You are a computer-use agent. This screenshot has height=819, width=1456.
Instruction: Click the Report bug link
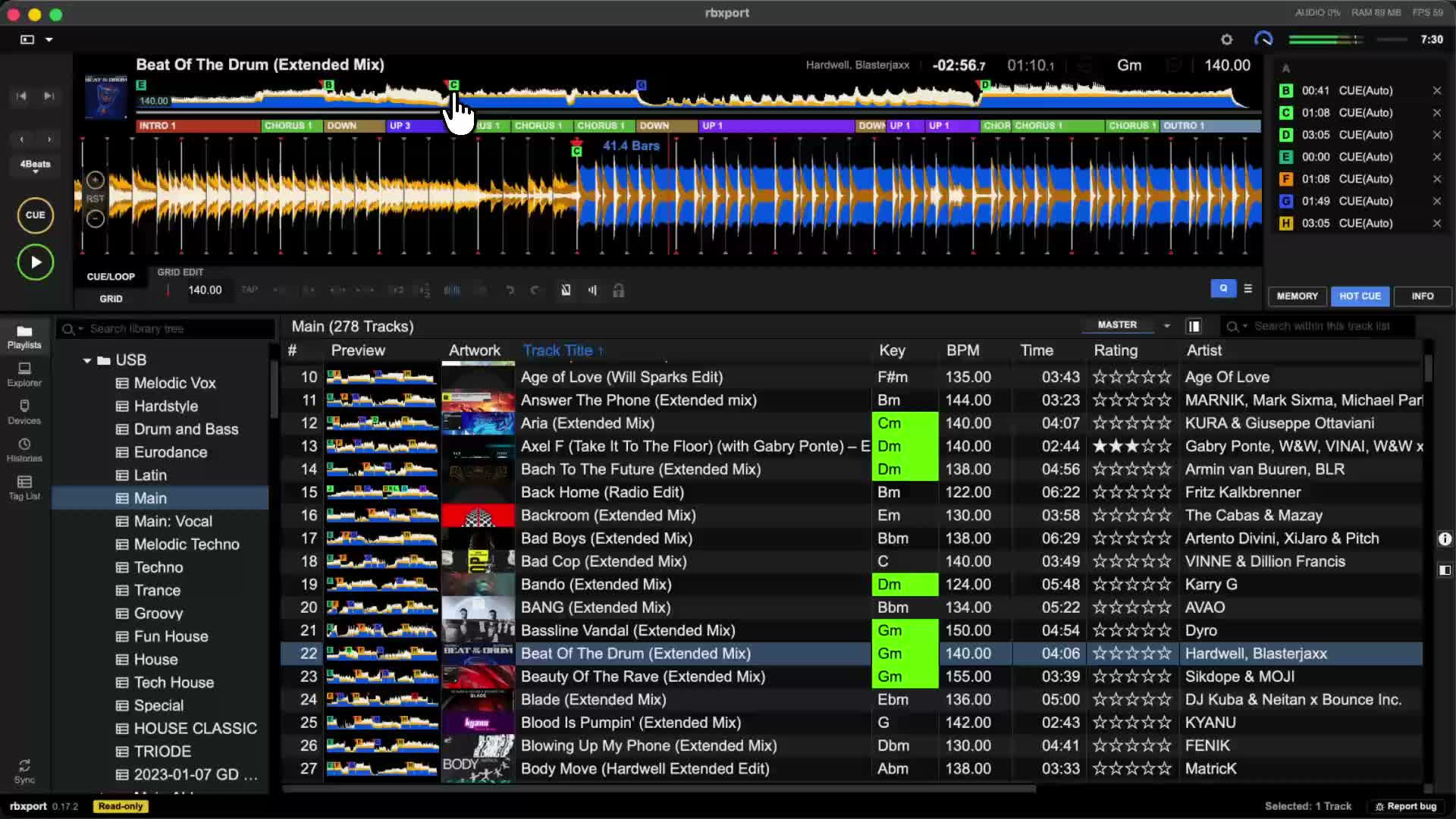1406,807
